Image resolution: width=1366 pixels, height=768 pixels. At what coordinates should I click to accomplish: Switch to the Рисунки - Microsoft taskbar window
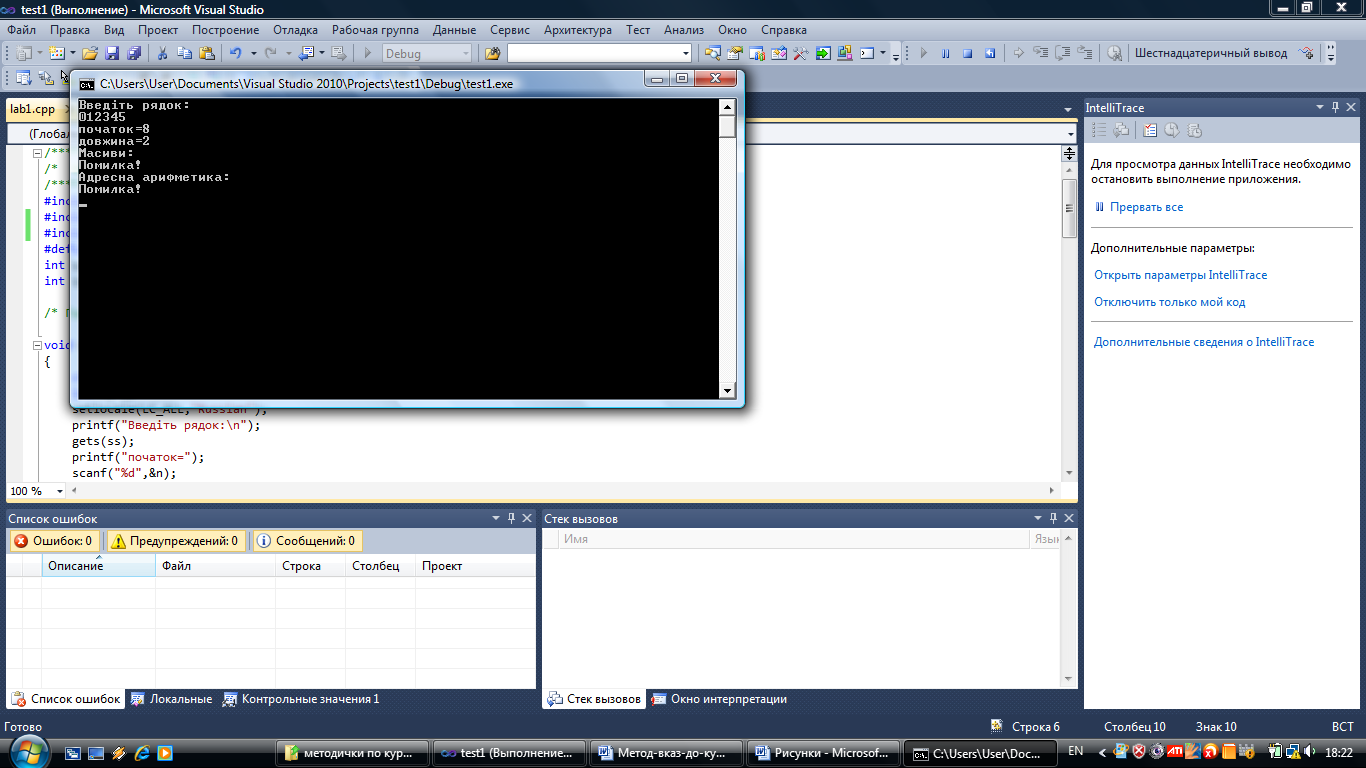822,752
